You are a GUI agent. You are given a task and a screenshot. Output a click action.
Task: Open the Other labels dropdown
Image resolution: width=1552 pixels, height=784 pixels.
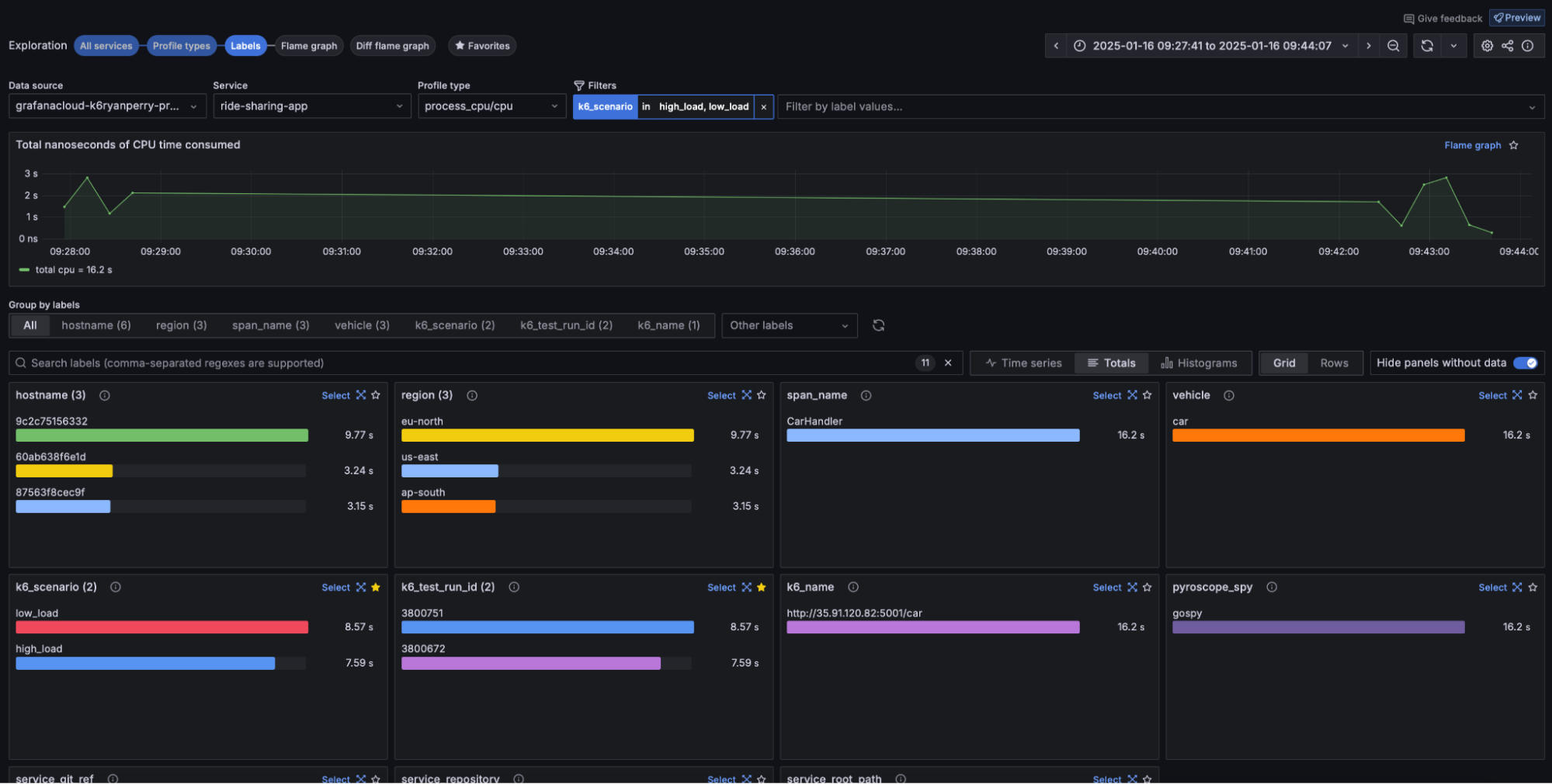pos(788,325)
